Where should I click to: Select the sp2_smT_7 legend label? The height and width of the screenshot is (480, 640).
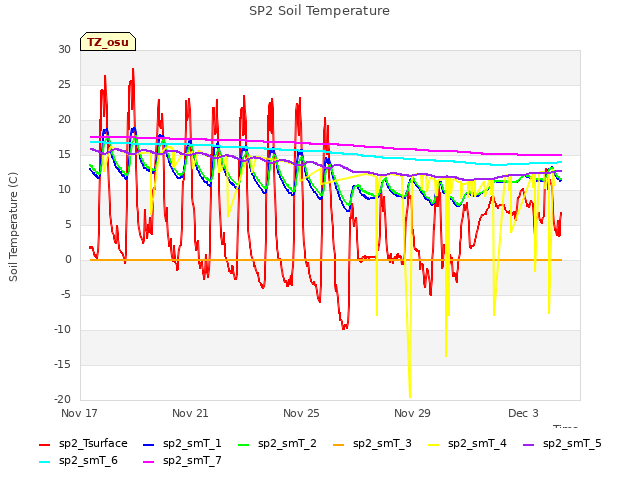click(x=192, y=461)
